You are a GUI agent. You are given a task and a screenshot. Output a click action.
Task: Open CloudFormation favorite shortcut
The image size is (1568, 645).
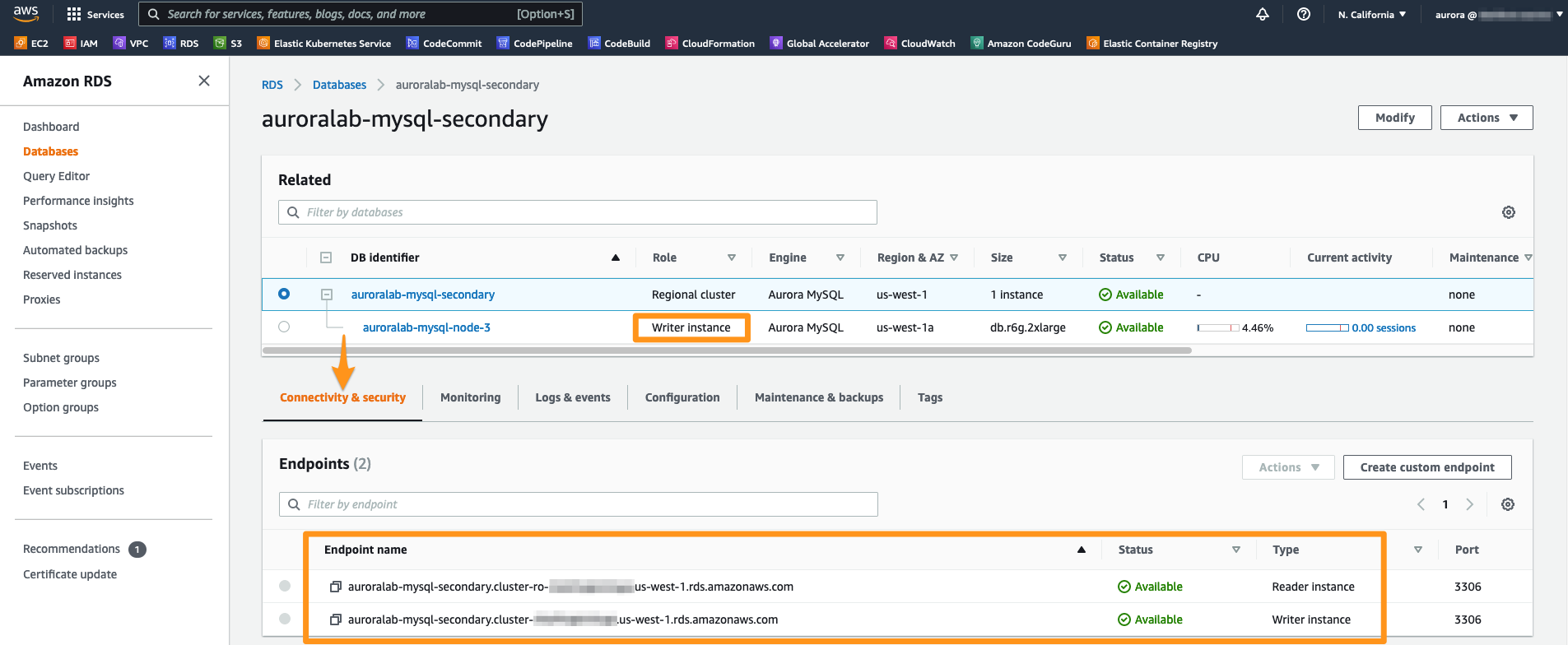pyautogui.click(x=710, y=44)
